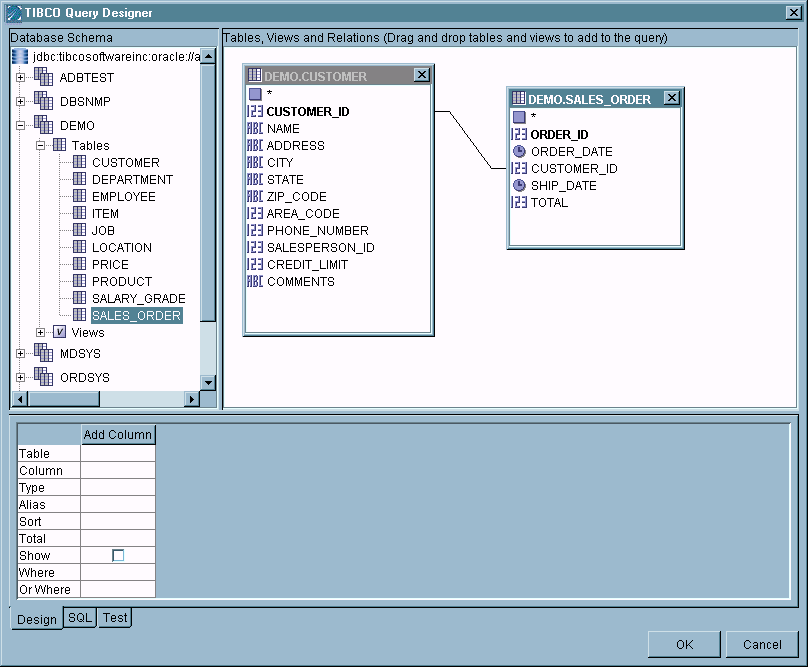This screenshot has width=808, height=667.
Task: Click the DEMO schema icon
Action: click(43, 125)
